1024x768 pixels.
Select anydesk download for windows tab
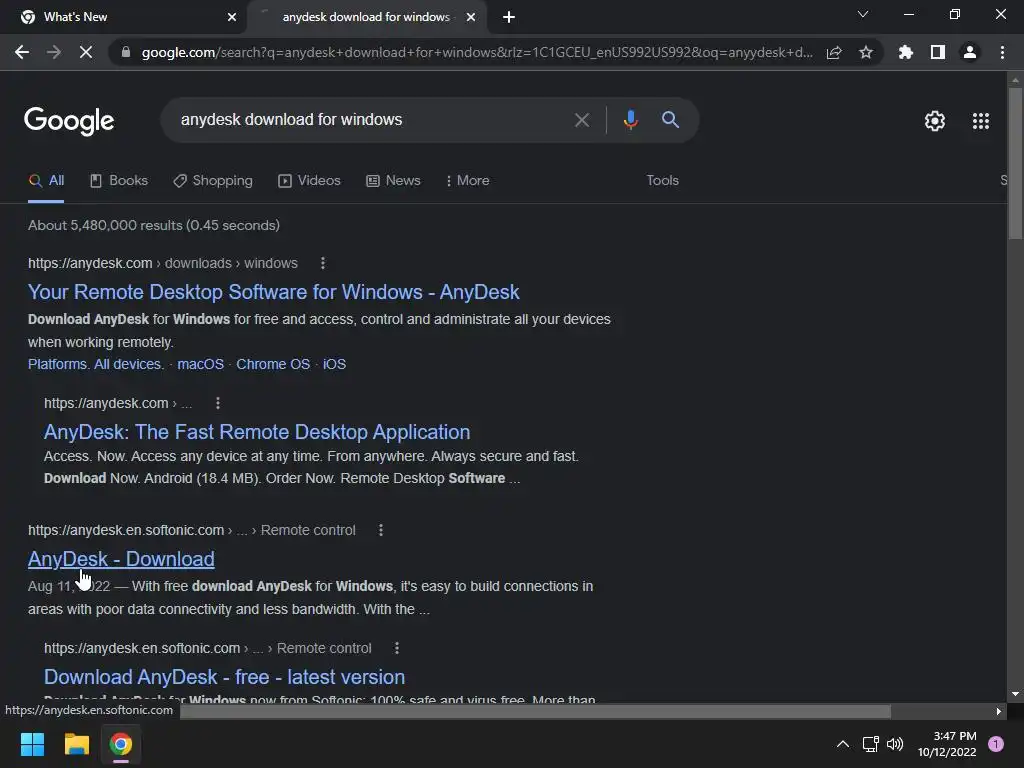click(x=366, y=17)
